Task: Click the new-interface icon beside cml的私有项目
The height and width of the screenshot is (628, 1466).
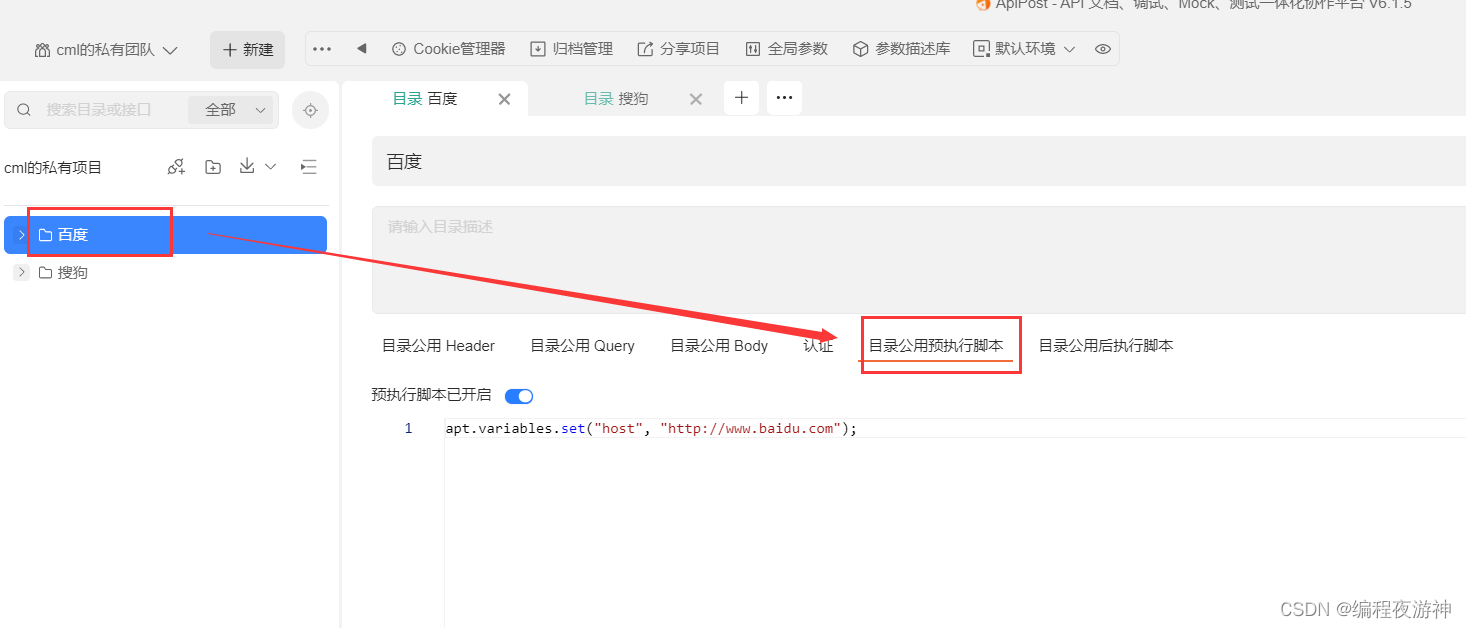Action: 176,167
